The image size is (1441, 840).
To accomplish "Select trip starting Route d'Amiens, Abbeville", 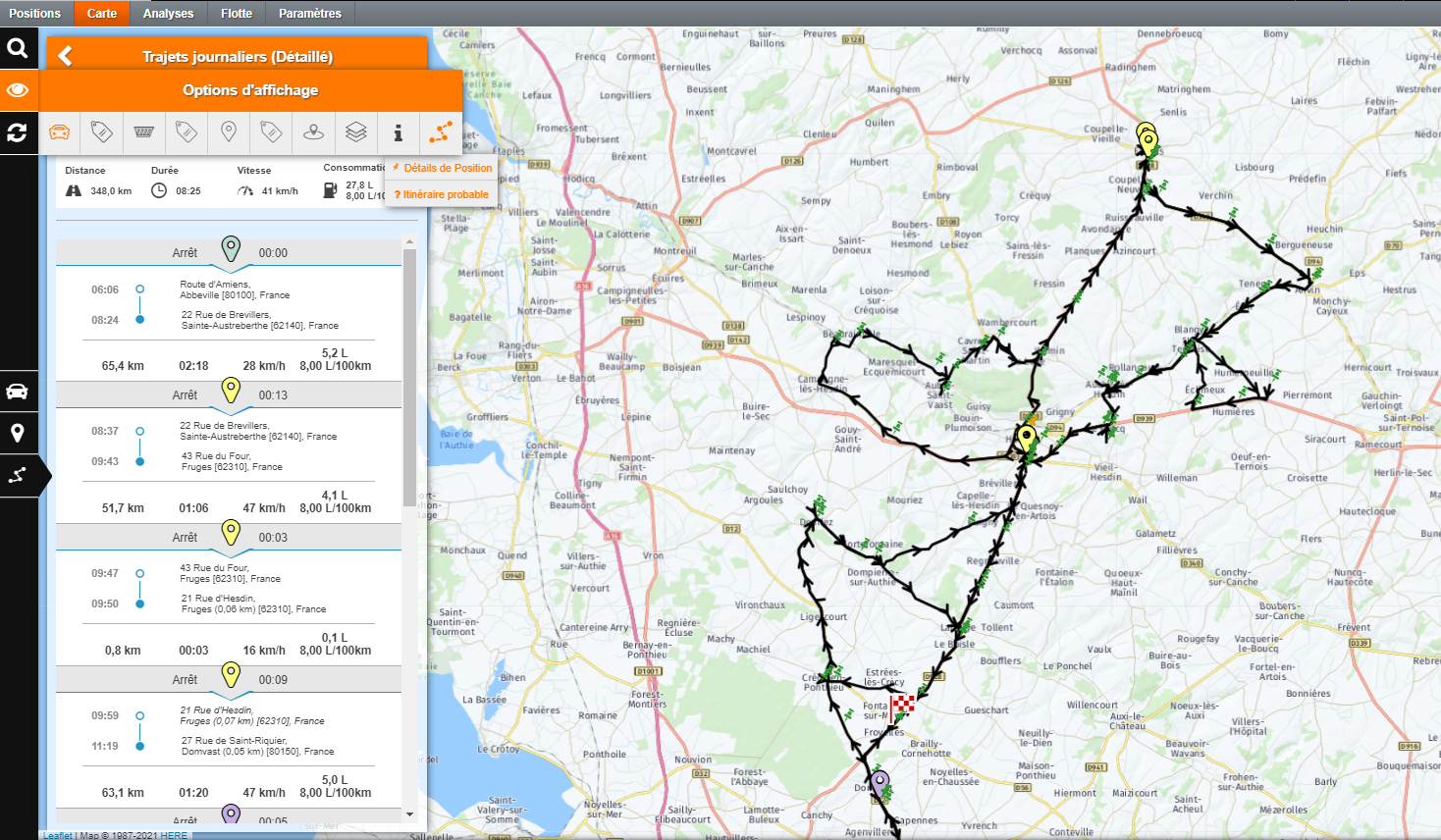I will [235, 289].
